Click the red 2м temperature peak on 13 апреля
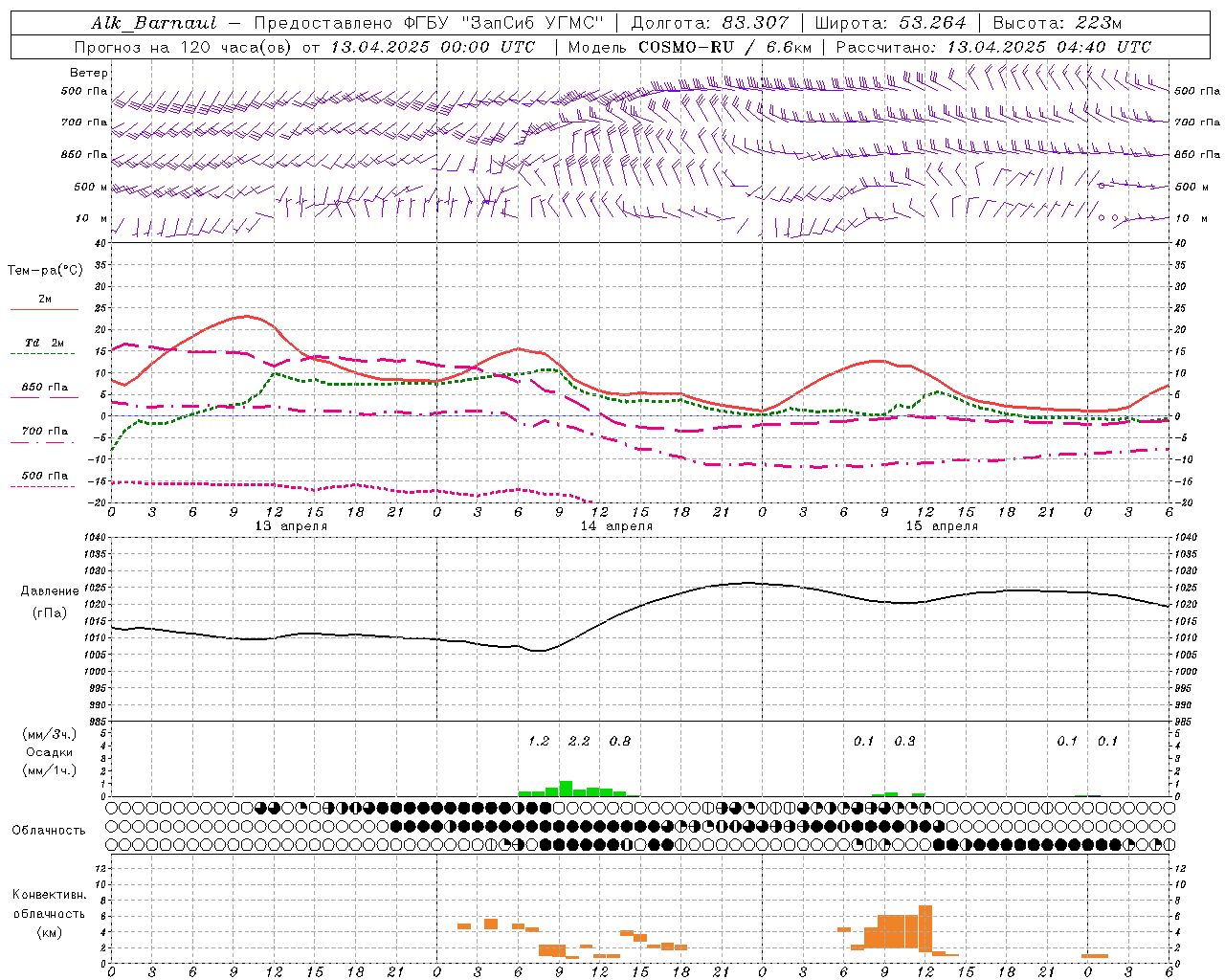This screenshot has height=980, width=1225. [x=247, y=316]
